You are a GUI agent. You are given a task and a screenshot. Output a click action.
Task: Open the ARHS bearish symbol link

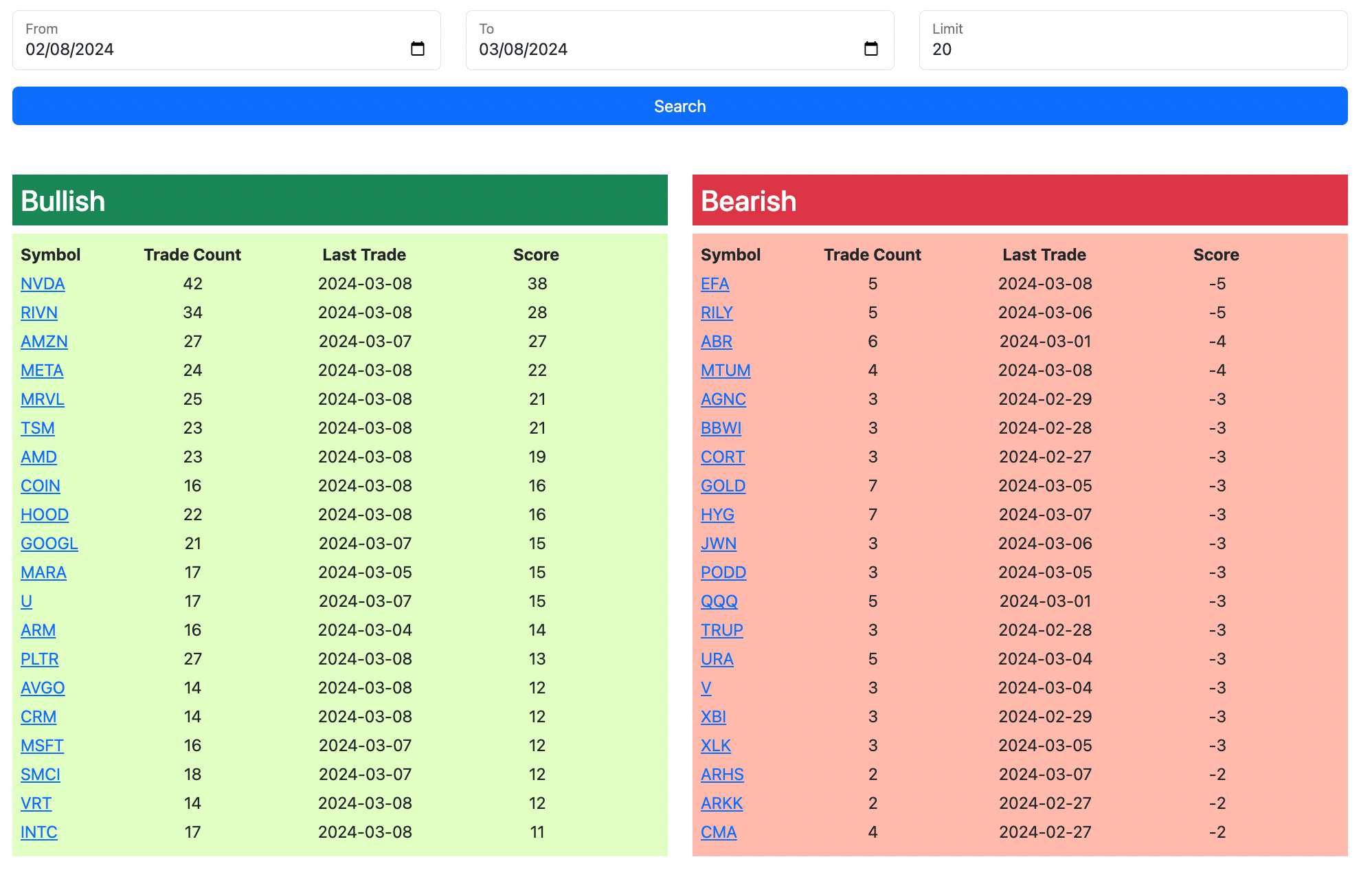722,775
